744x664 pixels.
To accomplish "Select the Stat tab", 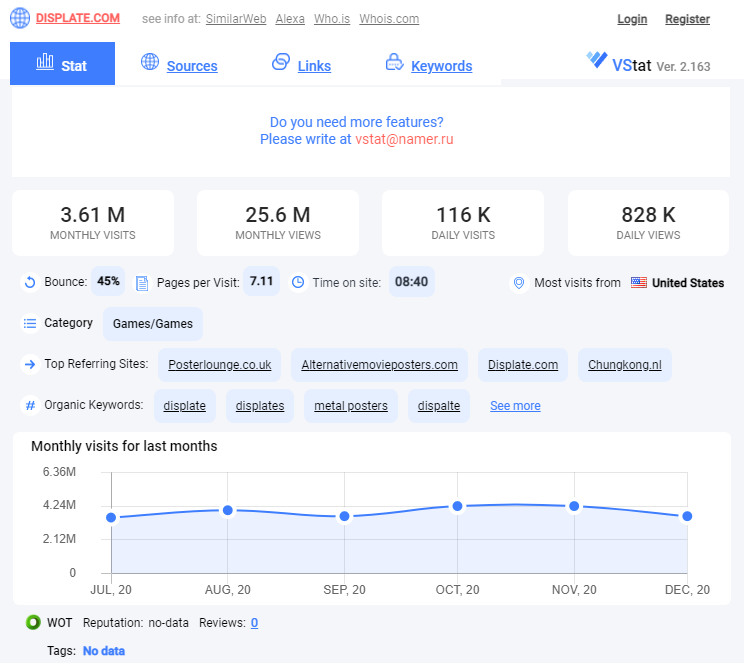I will [62, 64].
